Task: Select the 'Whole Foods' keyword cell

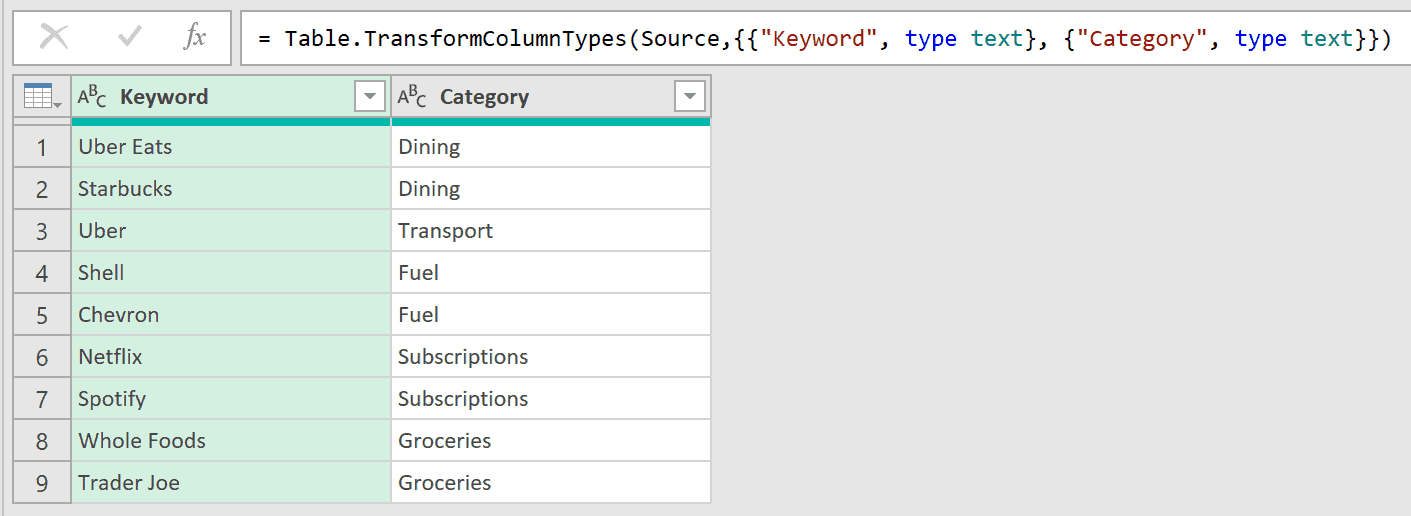Action: (x=231, y=441)
